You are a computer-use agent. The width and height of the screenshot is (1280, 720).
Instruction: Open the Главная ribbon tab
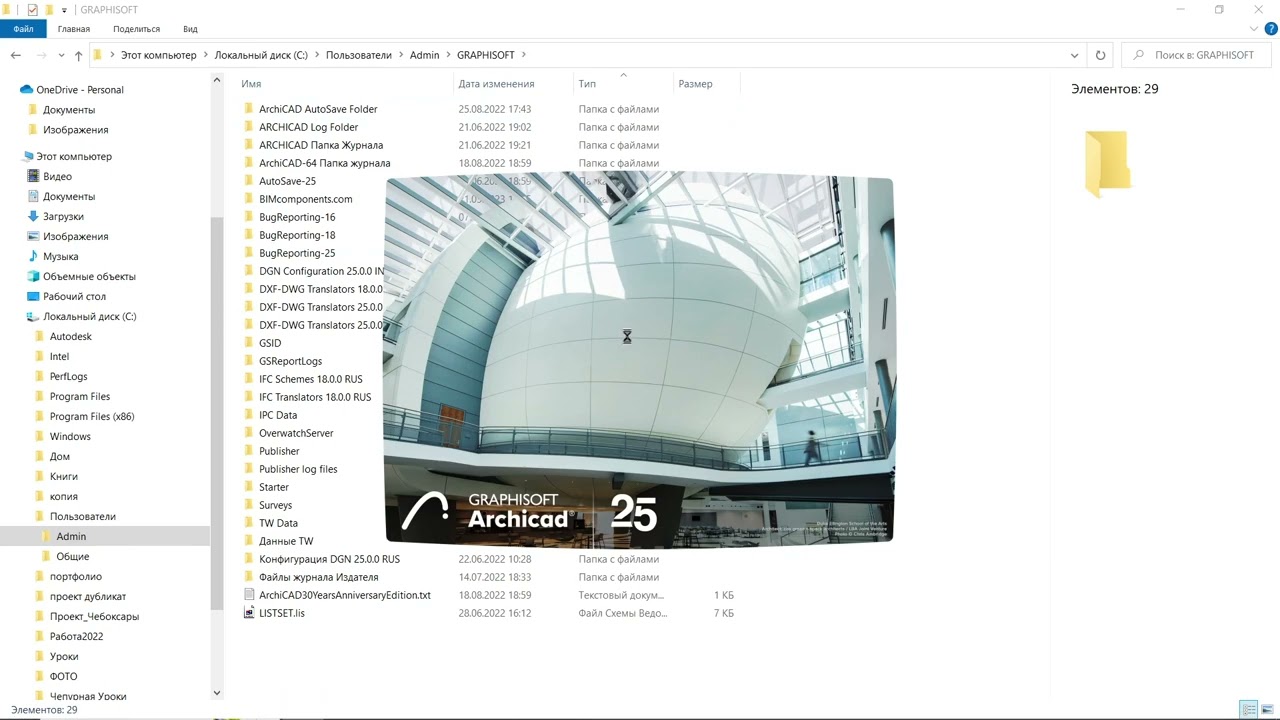click(x=74, y=29)
